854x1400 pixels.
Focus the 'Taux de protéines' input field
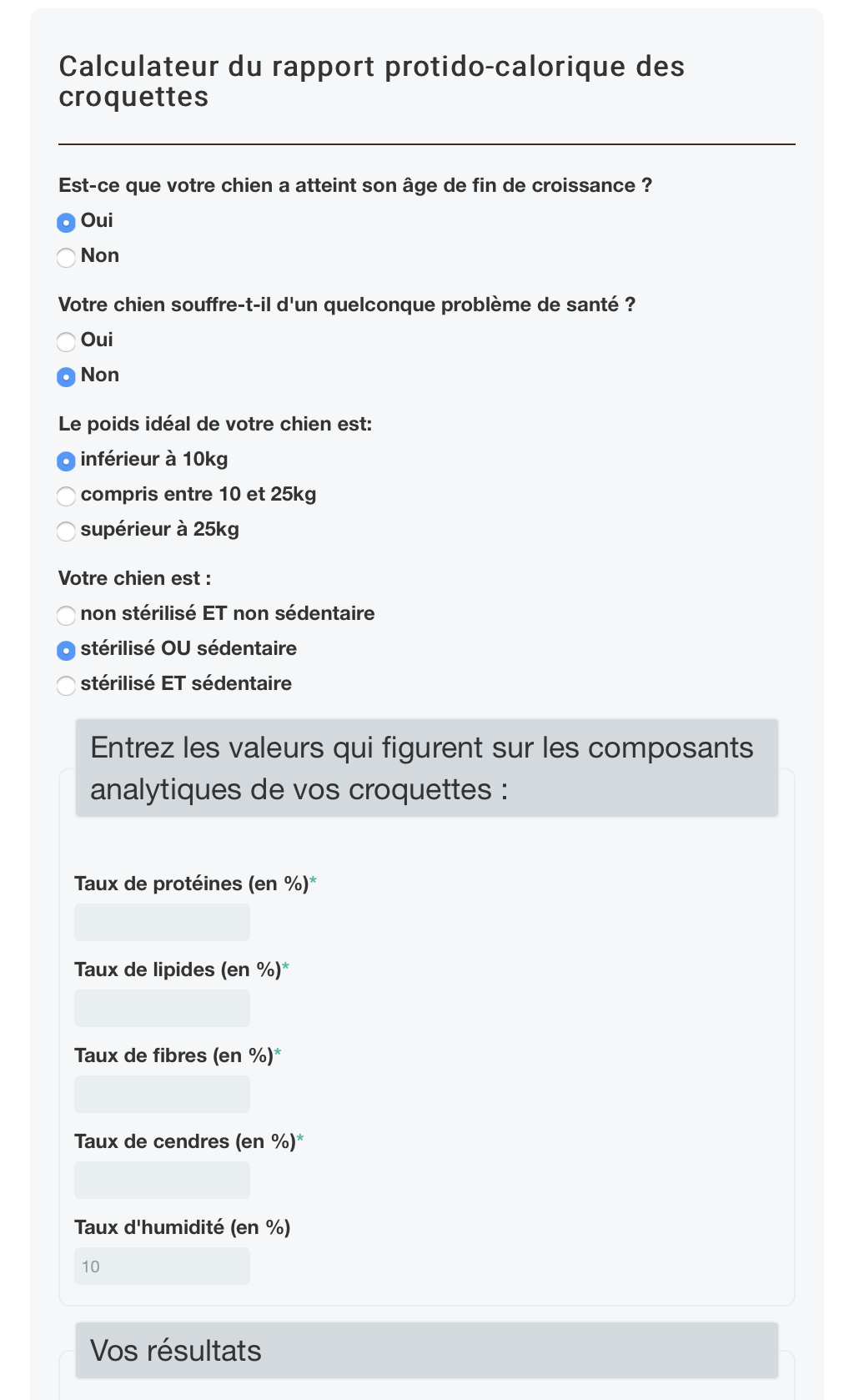[x=162, y=923]
